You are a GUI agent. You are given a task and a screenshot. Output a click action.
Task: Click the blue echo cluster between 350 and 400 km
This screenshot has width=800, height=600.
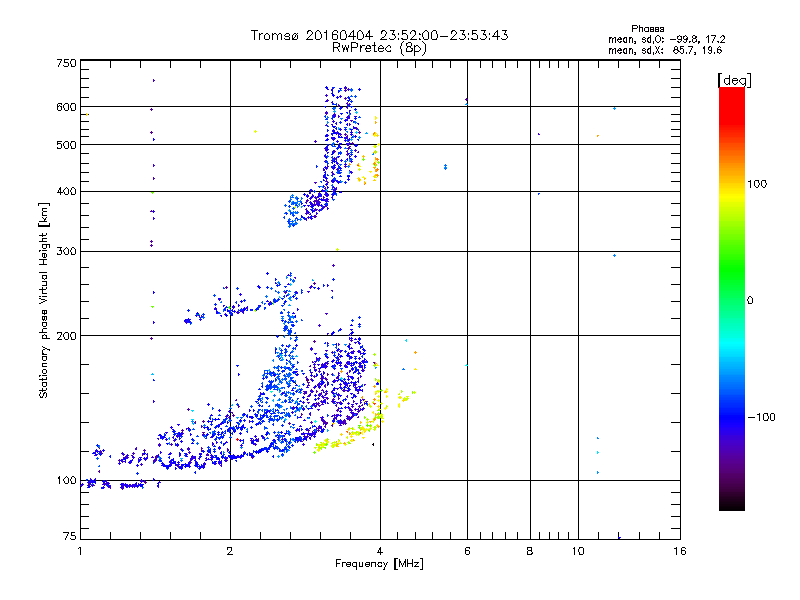(306, 207)
